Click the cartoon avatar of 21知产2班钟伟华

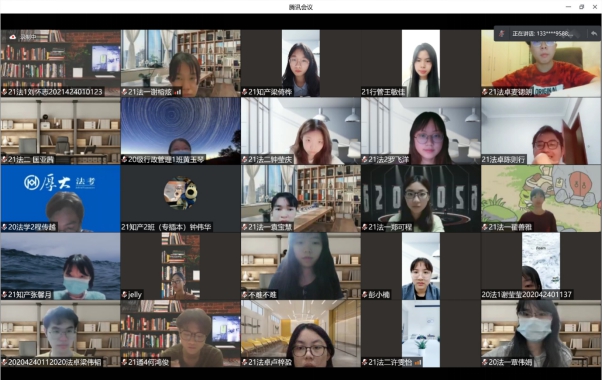[x=180, y=193]
